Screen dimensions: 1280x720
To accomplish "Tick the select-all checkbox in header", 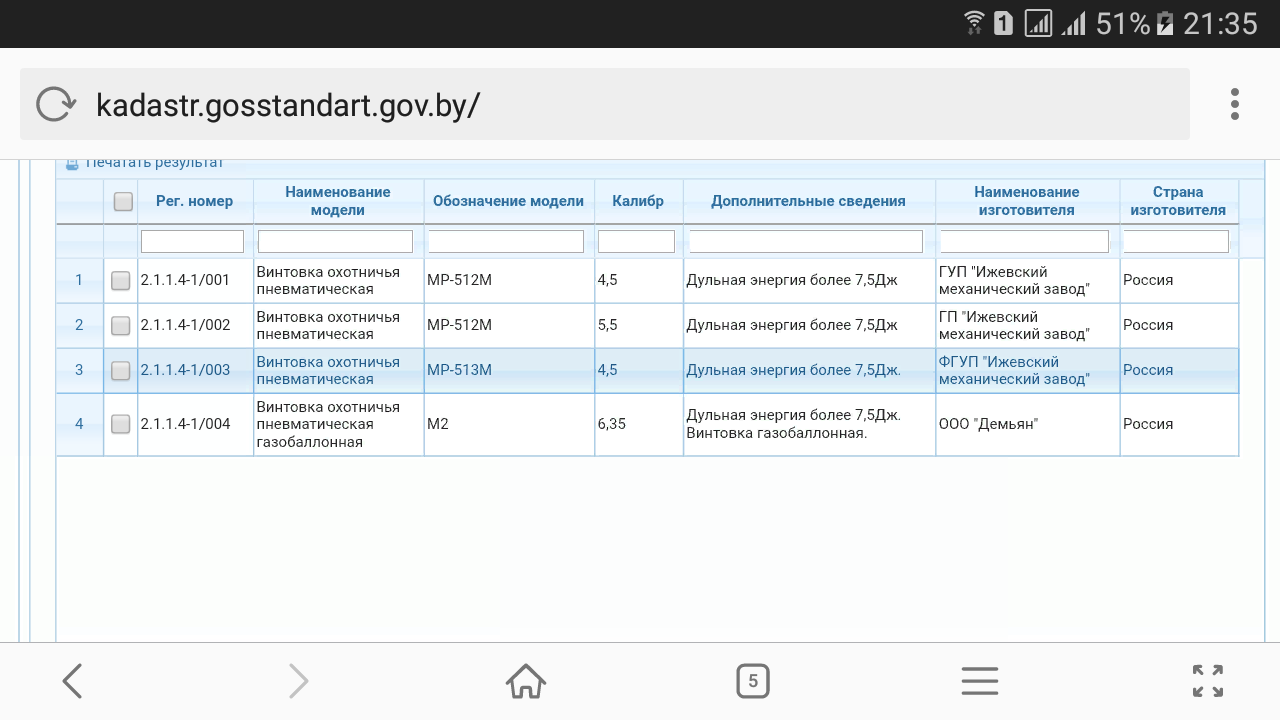I will [x=123, y=201].
